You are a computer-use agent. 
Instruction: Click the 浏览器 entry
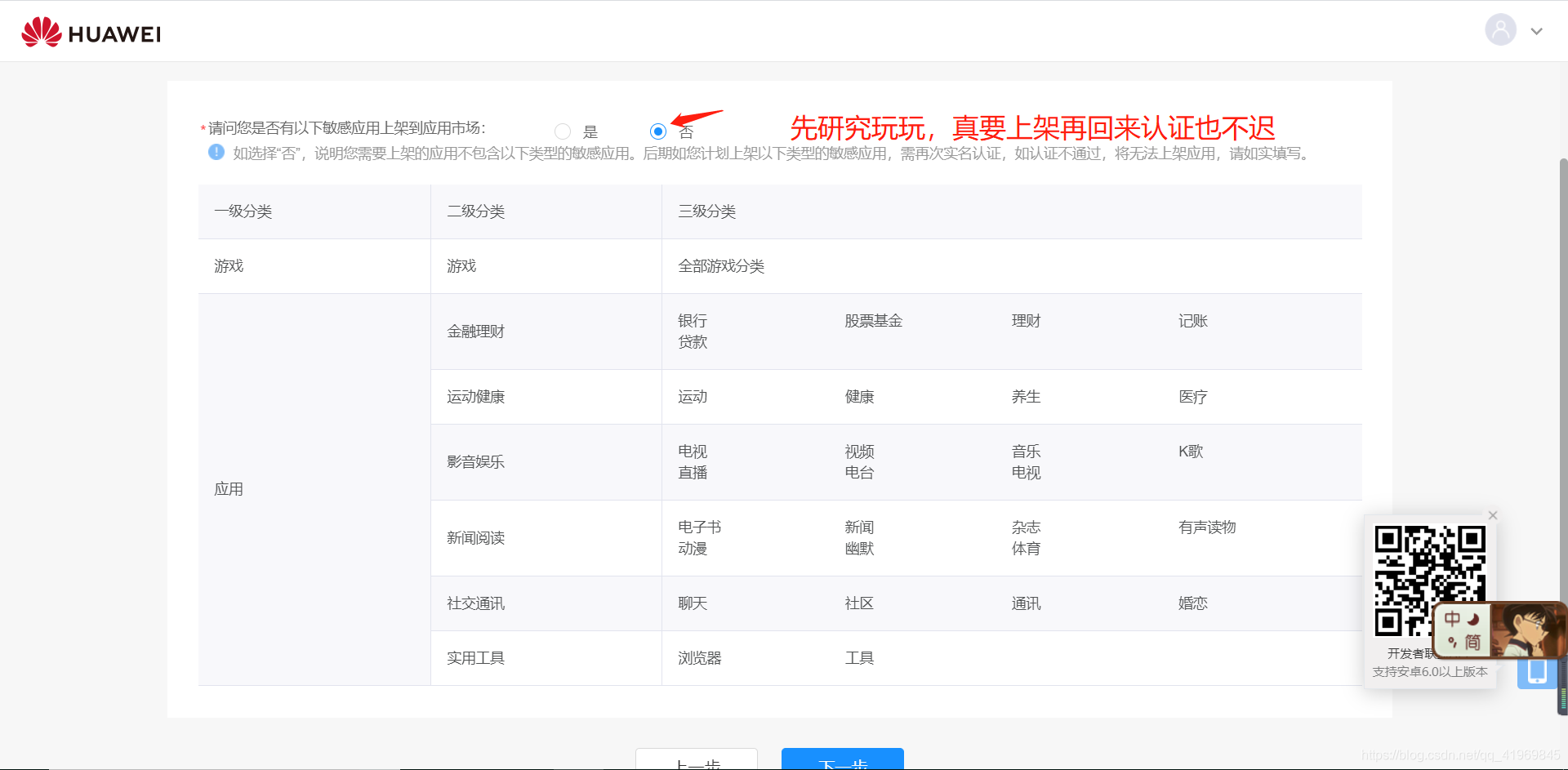(700, 658)
